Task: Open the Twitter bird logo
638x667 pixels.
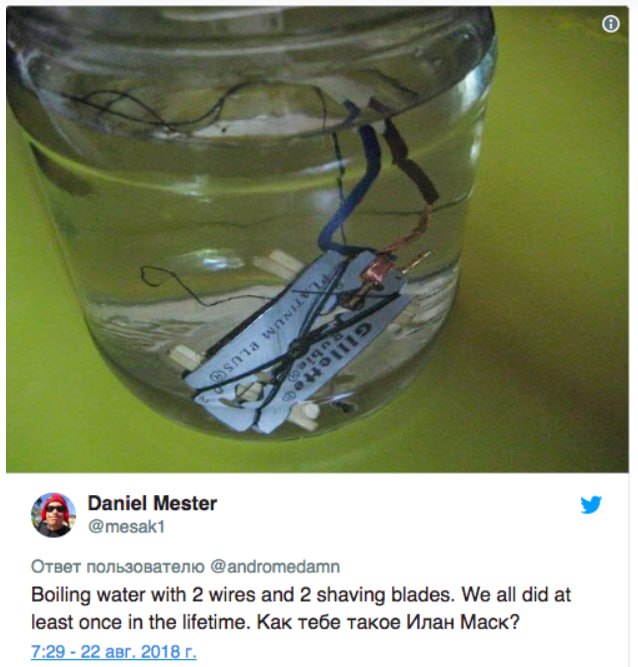Action: 591,505
